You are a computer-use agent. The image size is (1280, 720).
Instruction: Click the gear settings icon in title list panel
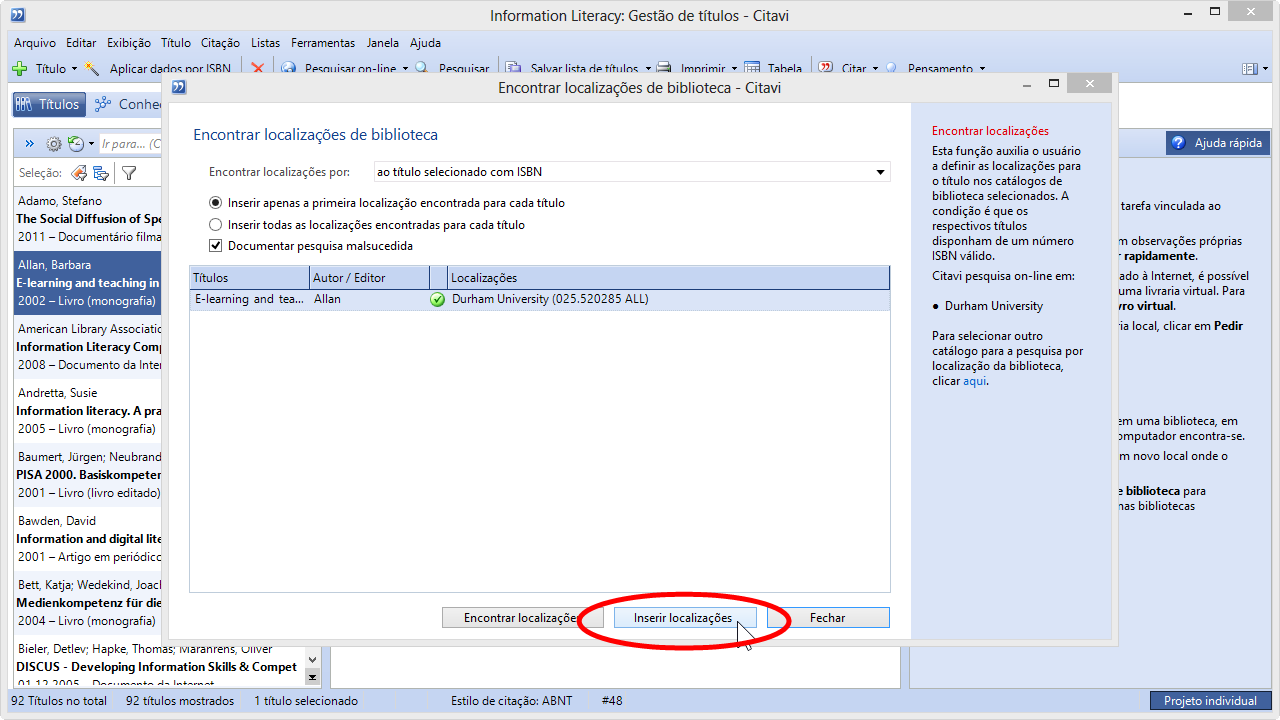point(54,144)
